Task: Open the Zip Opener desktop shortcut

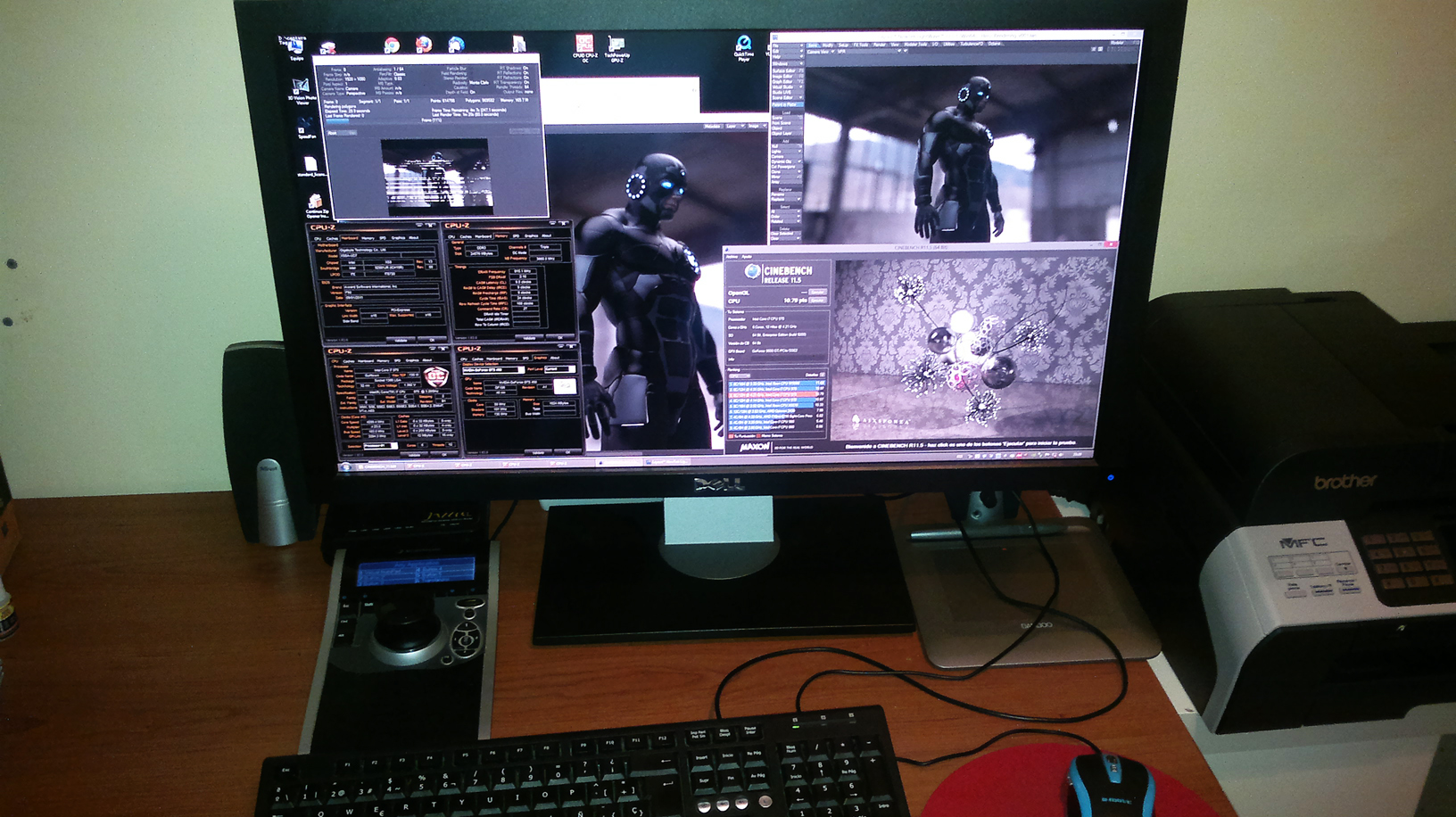Action: pyautogui.click(x=316, y=206)
